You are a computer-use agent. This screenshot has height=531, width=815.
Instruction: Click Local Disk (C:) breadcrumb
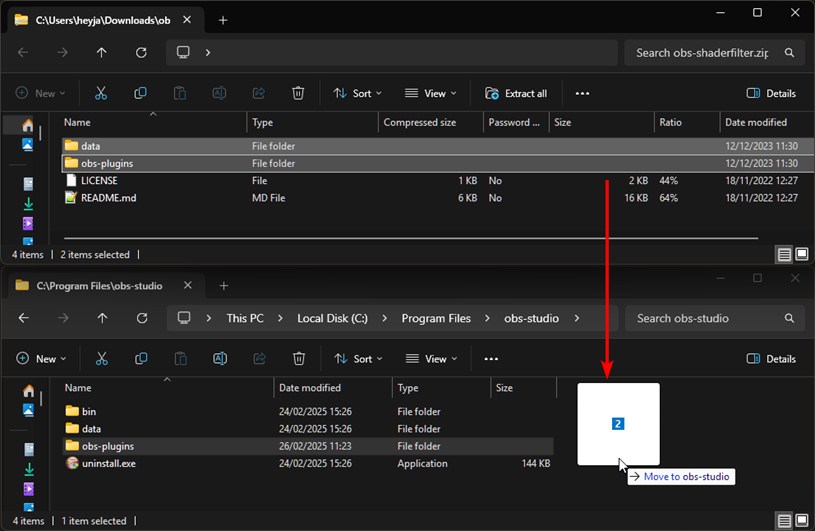332,318
